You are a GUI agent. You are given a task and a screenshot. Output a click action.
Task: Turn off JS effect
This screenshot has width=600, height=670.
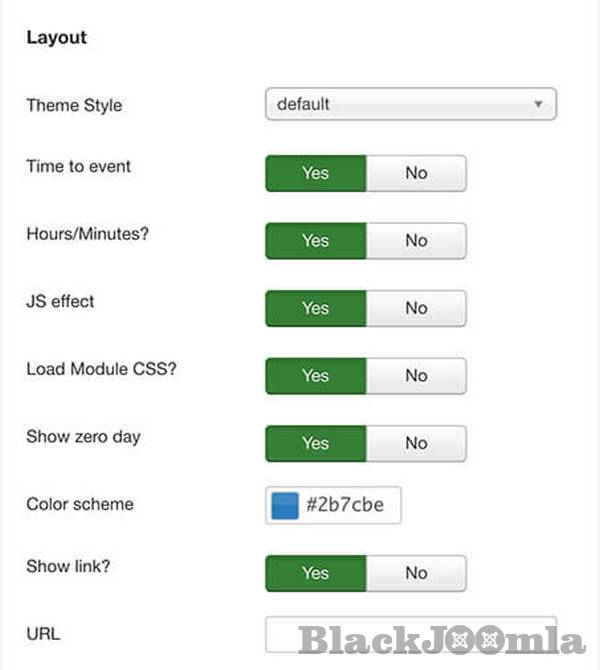pos(416,308)
